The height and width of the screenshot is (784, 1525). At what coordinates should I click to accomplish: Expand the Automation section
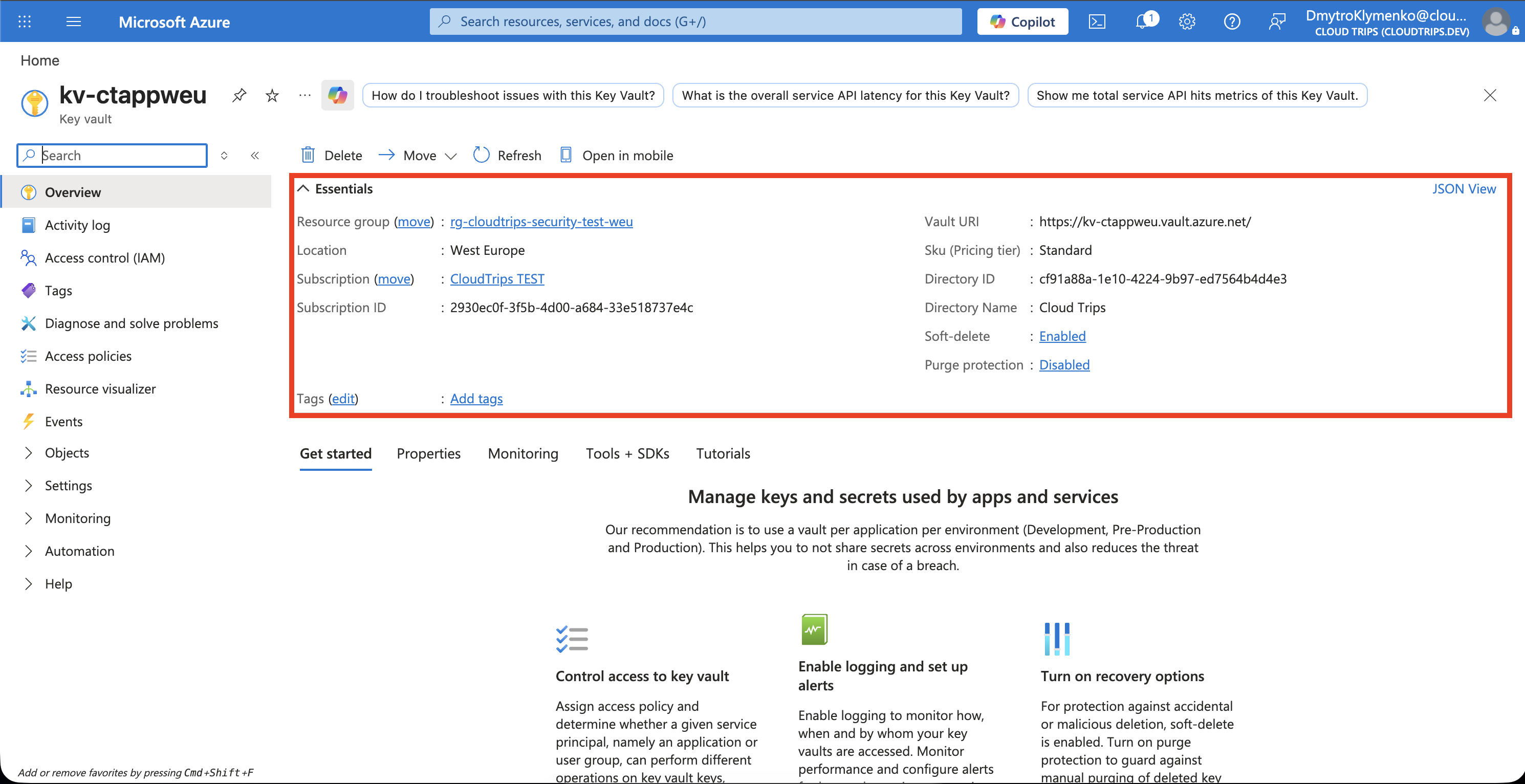click(x=29, y=551)
